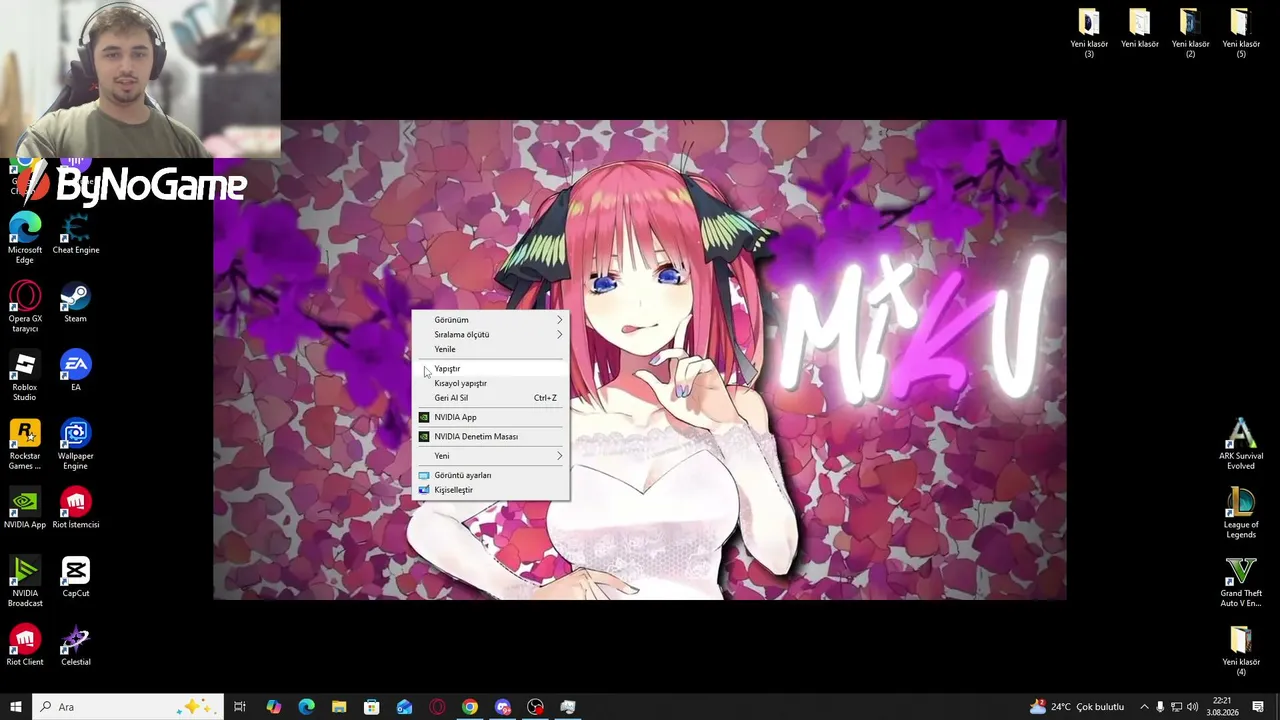Viewport: 1280px width, 720px height.
Task: Open NVIDIA App from the context menu
Action: click(x=490, y=417)
